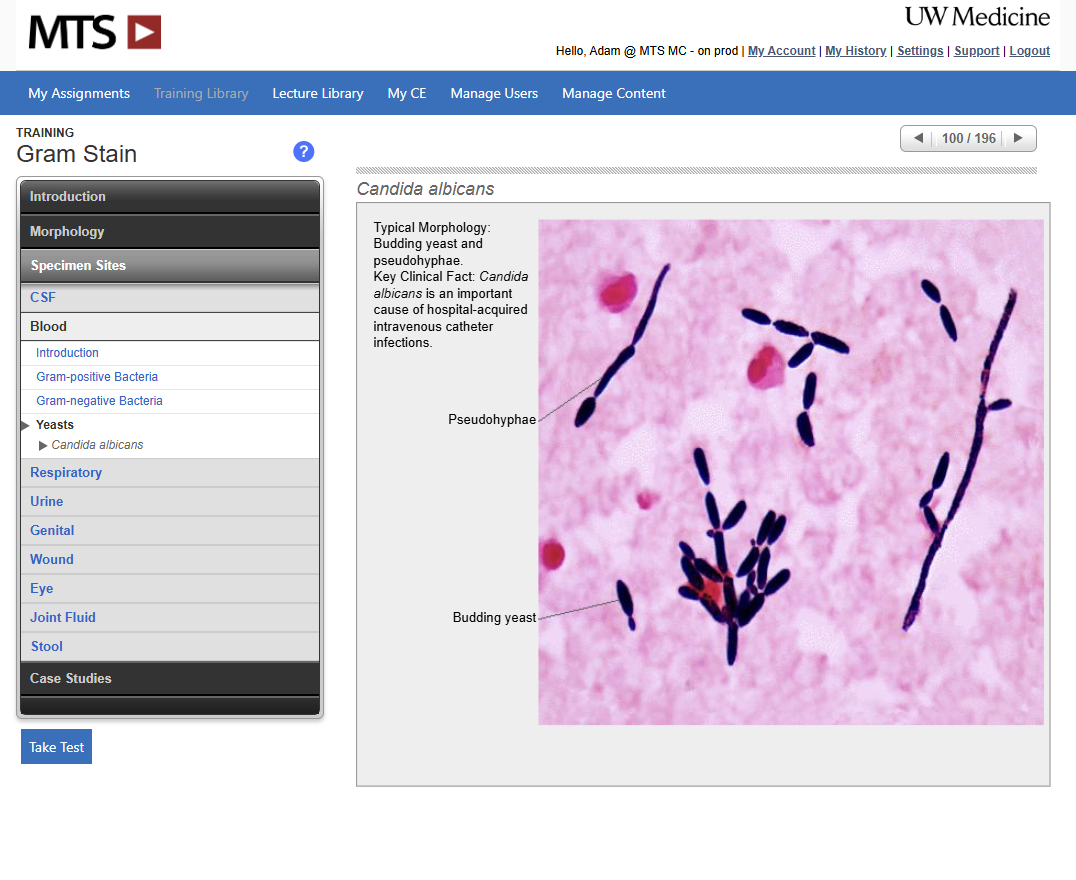1076x880 pixels.
Task: Open the My Account link
Action: point(781,51)
